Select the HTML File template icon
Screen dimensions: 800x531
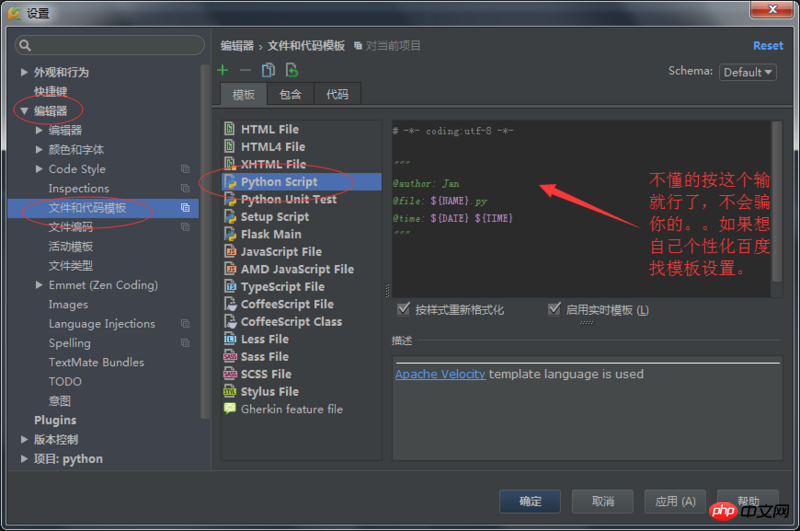click(230, 129)
